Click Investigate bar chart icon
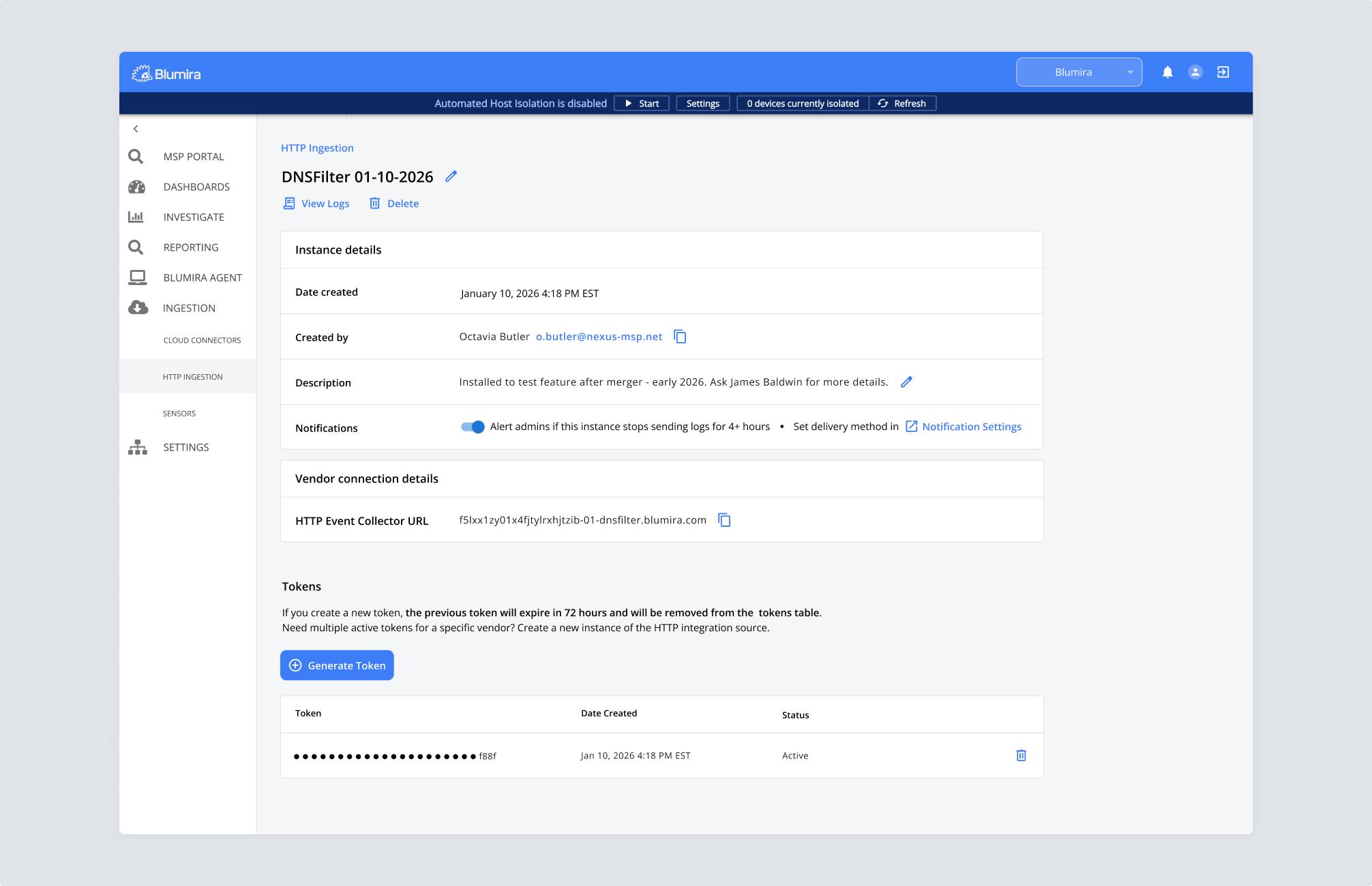1372x886 pixels. (136, 217)
